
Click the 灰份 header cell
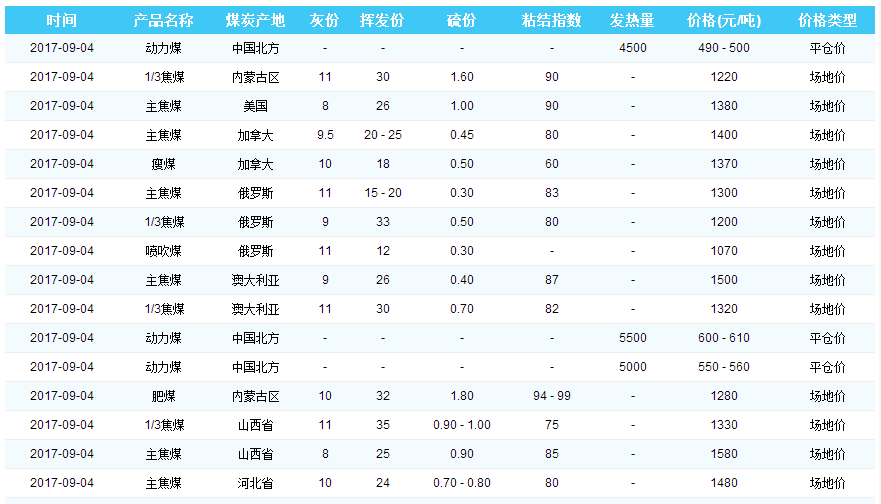(325, 21)
